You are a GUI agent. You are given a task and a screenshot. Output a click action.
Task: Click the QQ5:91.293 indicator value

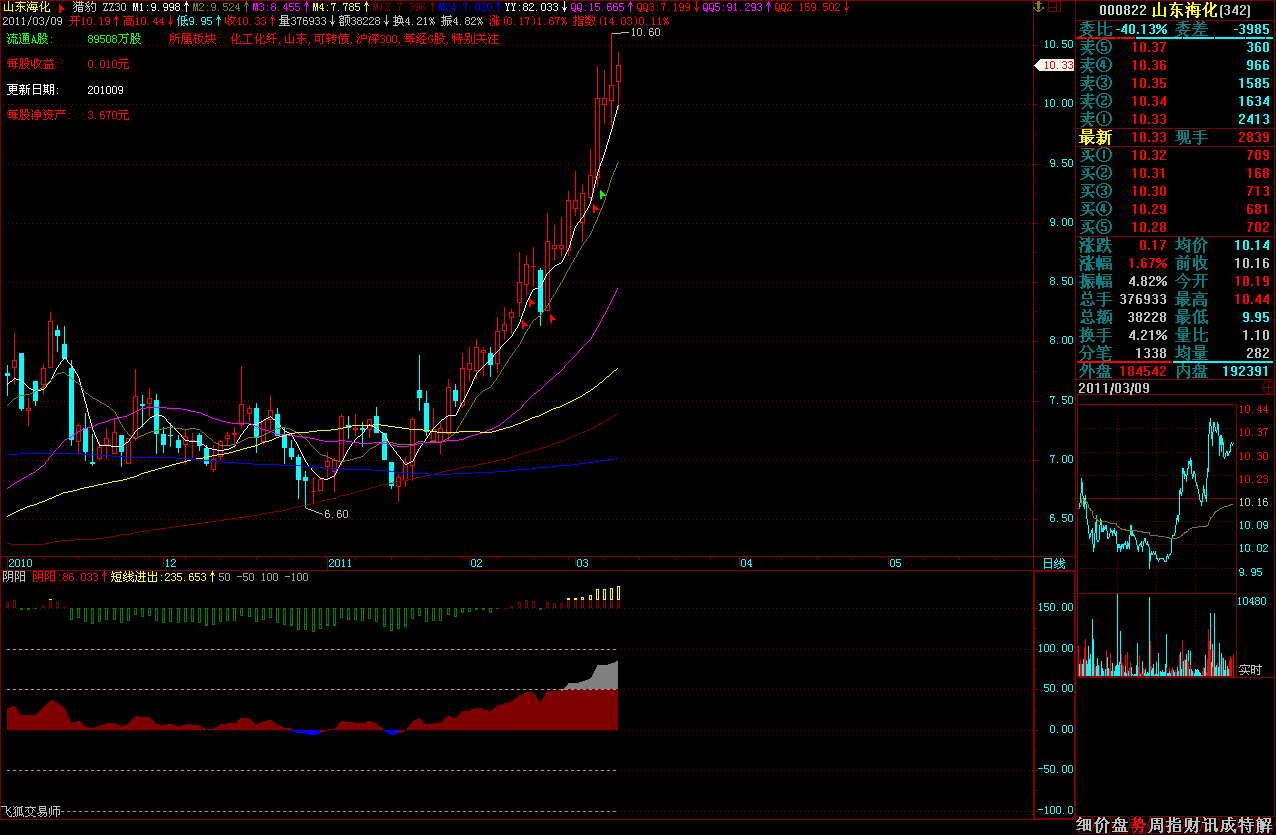tap(736, 7)
